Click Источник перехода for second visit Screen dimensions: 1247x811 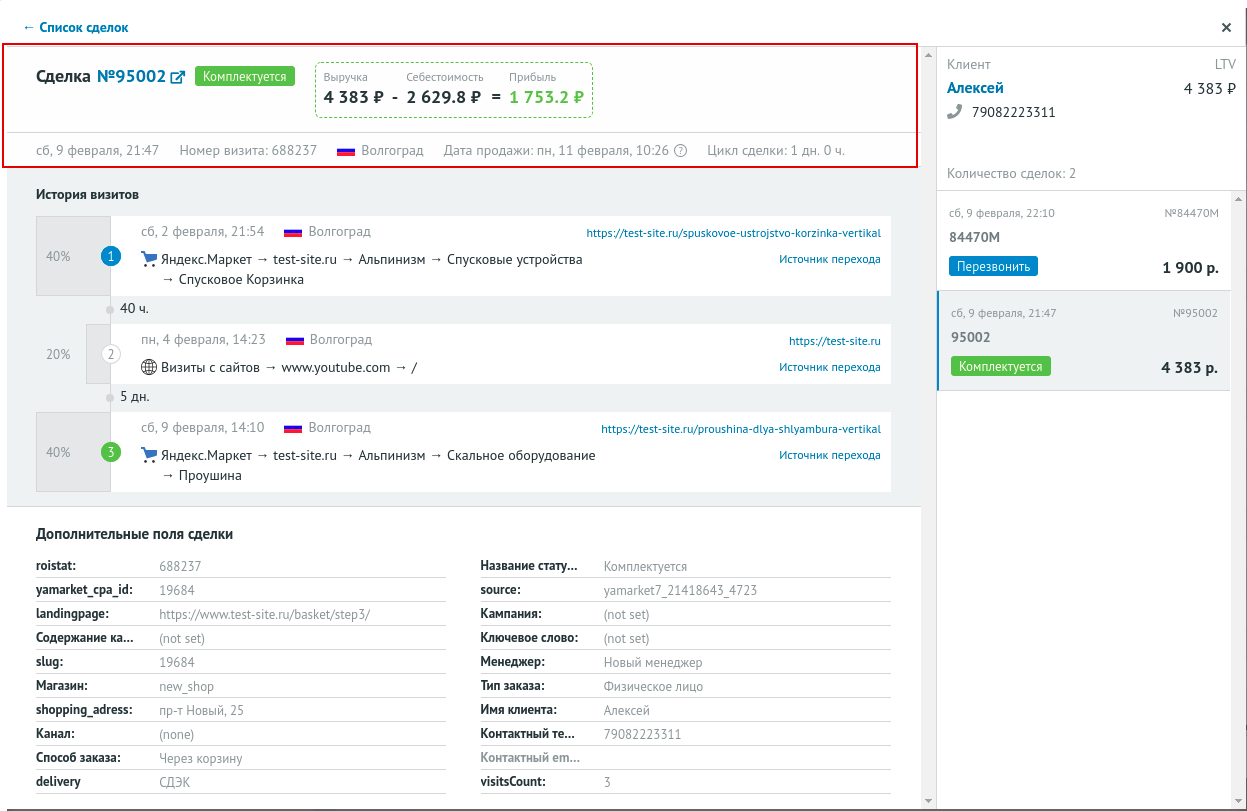point(829,367)
